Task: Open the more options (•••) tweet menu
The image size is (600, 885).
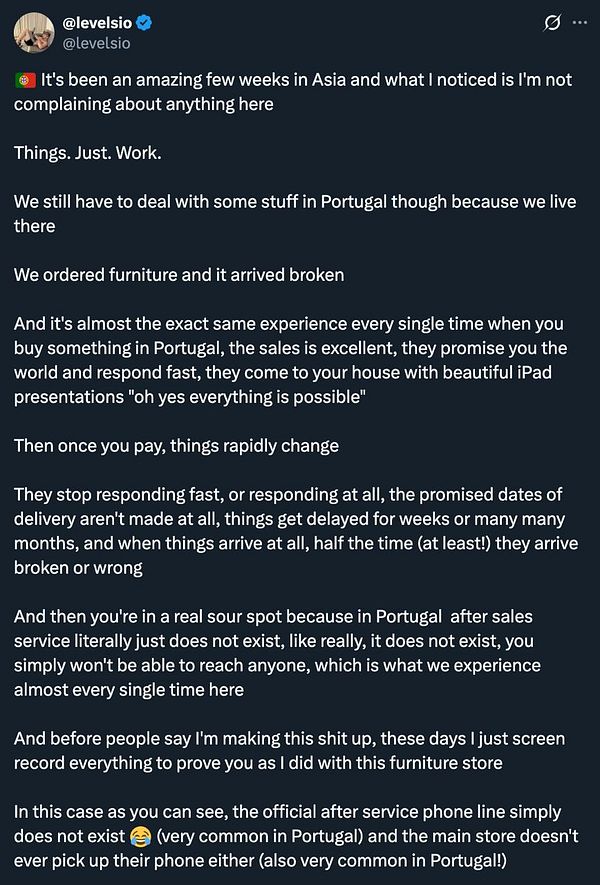Action: [581, 23]
